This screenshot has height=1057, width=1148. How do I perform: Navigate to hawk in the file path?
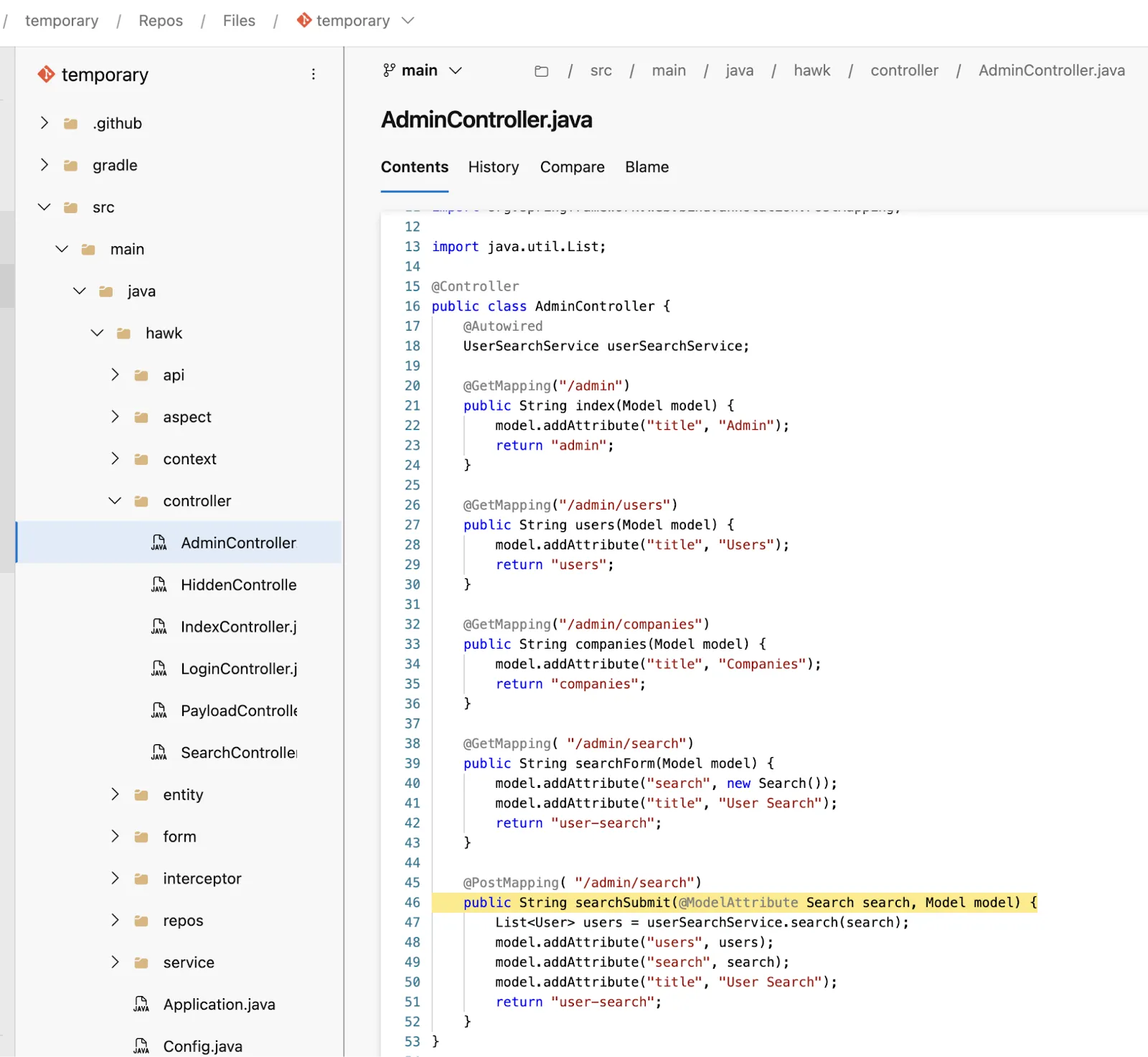tap(812, 70)
